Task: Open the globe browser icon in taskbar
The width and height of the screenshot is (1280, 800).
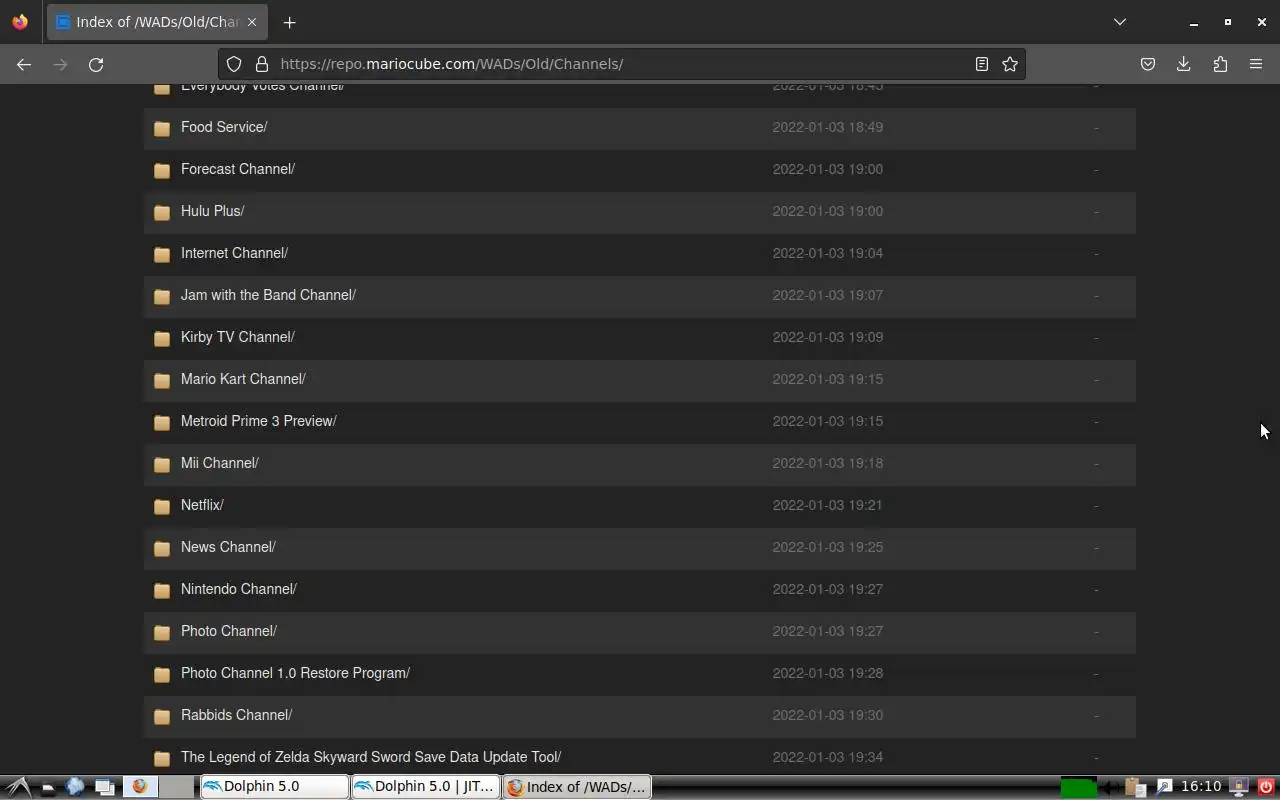Action: click(x=75, y=787)
